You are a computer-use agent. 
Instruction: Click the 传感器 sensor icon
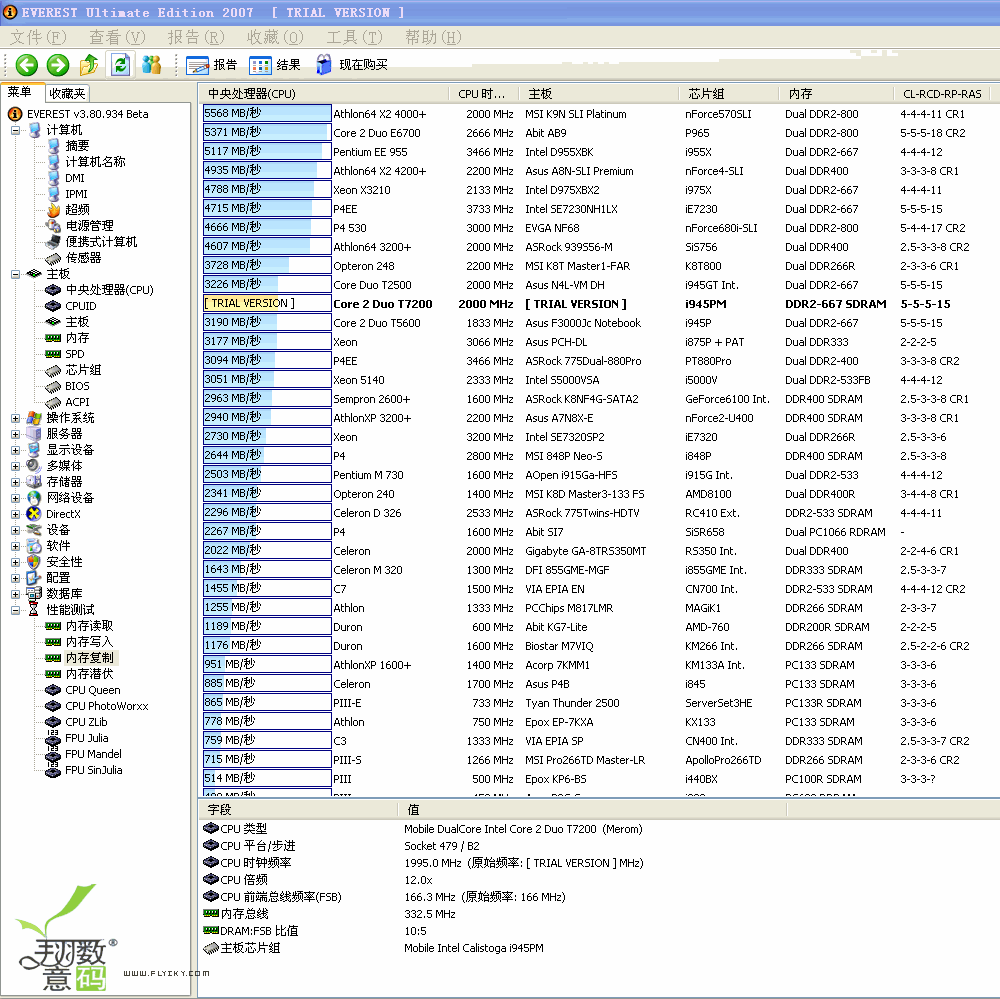(54, 258)
